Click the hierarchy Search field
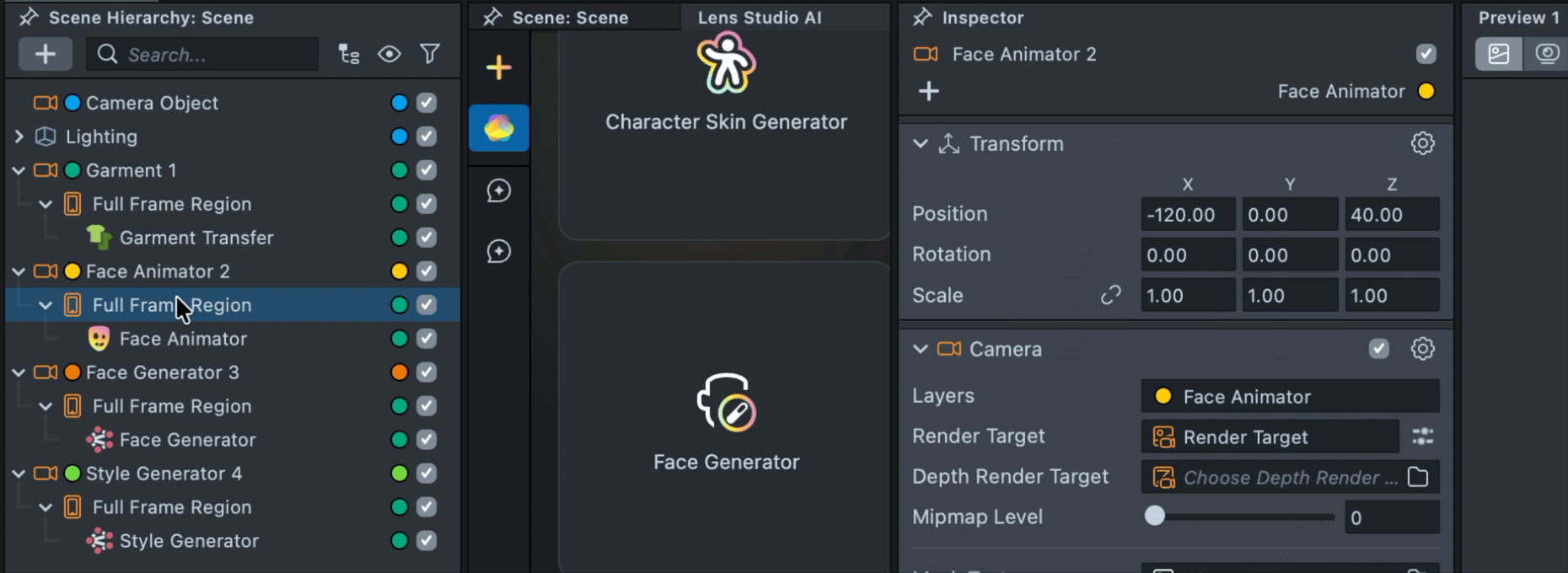The width and height of the screenshot is (1568, 573). tap(215, 55)
